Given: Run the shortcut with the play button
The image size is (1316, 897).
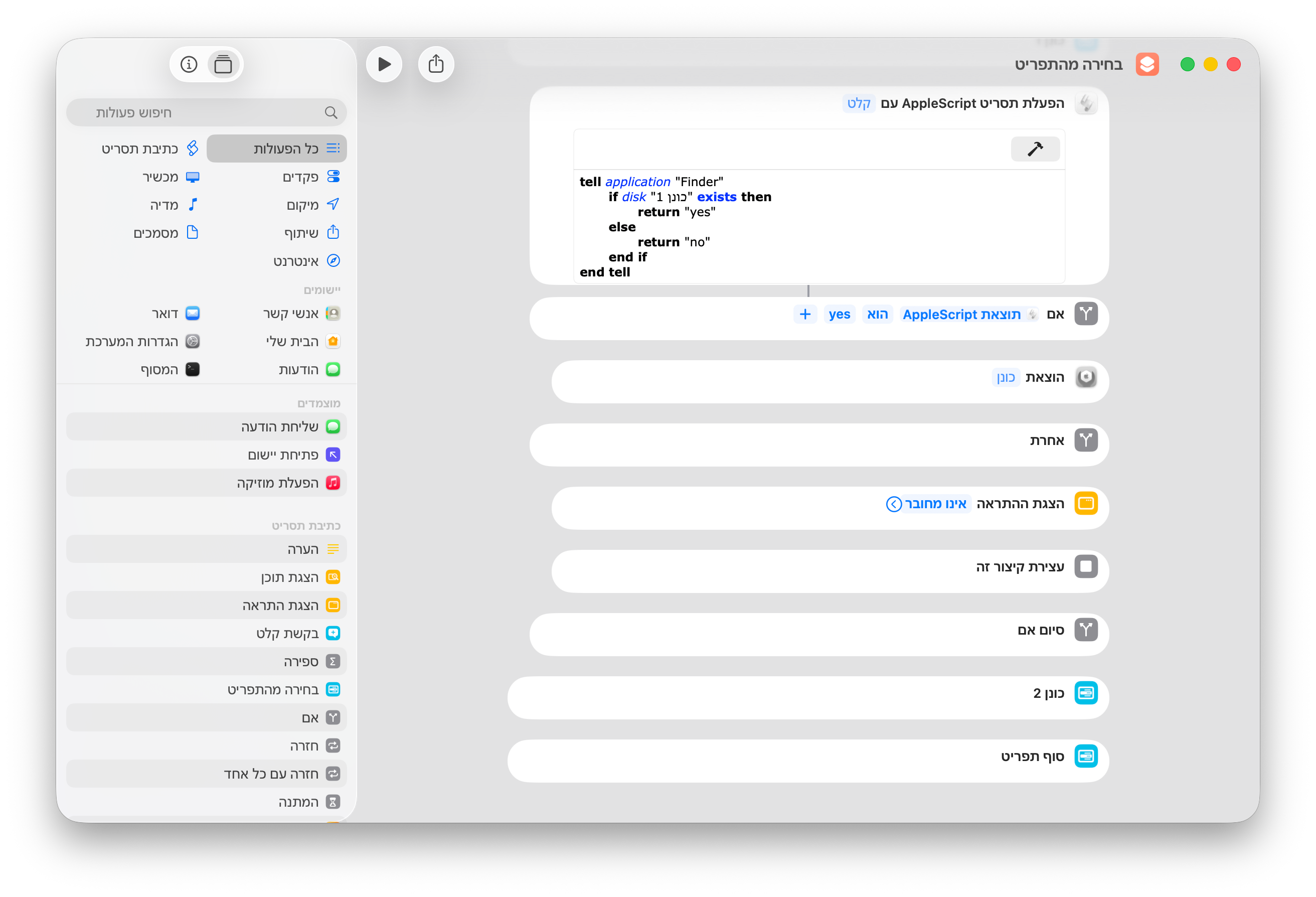Looking at the screenshot, I should [384, 64].
